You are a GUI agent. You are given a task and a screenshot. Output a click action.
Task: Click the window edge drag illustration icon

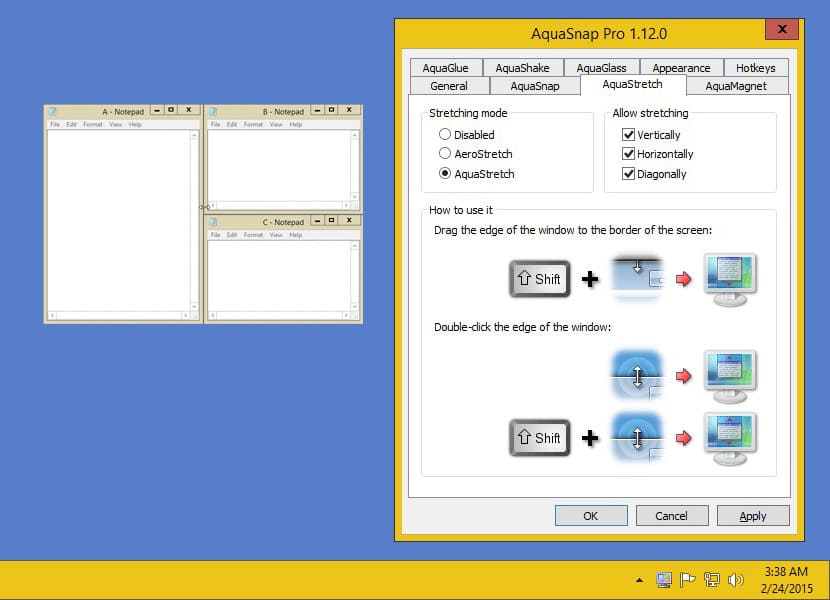(637, 279)
